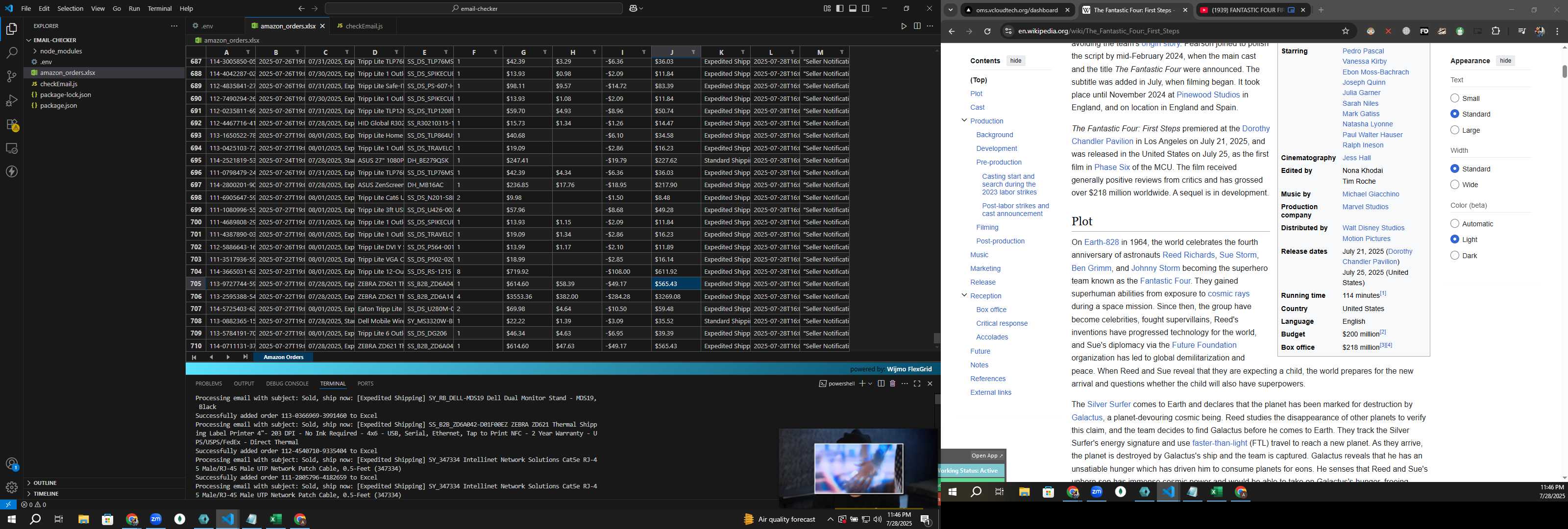The image size is (1568, 529).
Task: Jump to the last sheet with navigation arrow
Action: [x=245, y=358]
